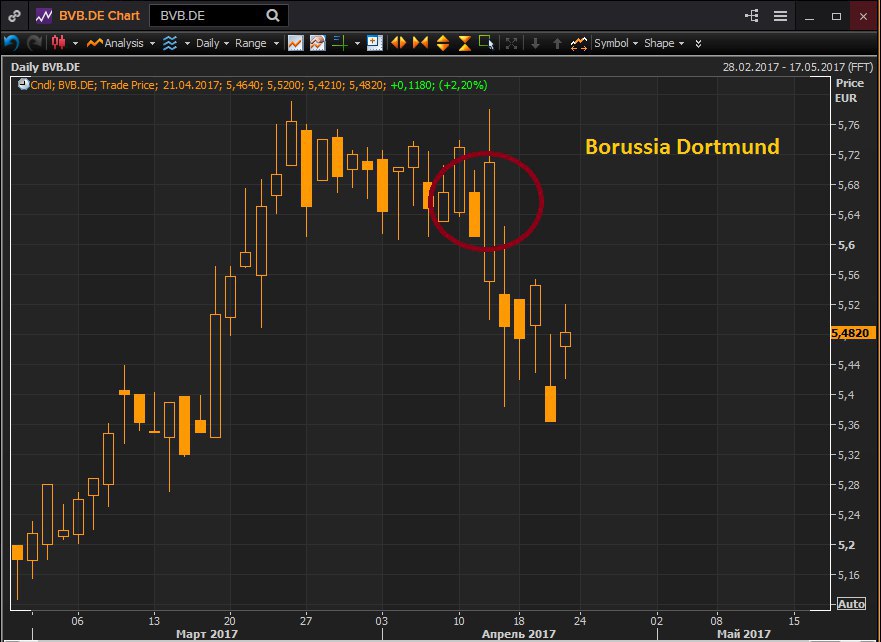Open the hamburger menu in title bar

[780, 16]
